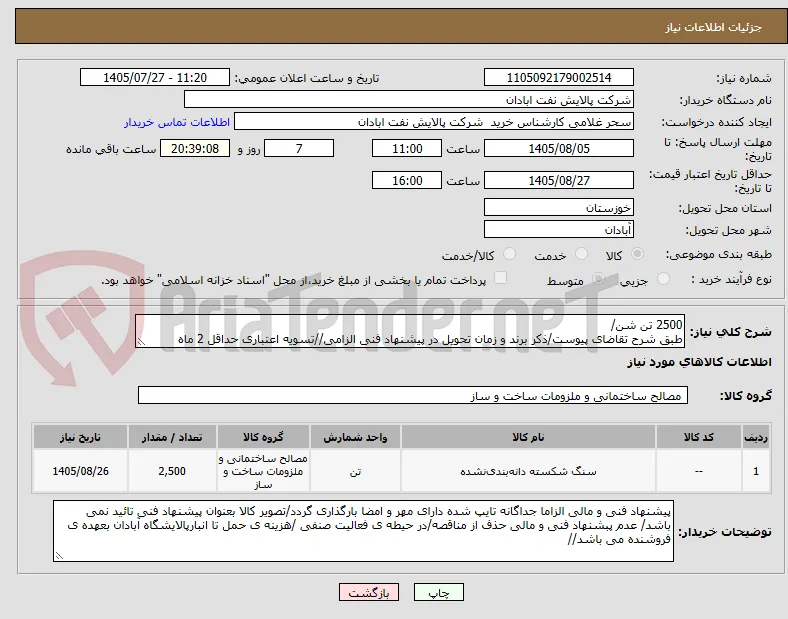Click the نام کالا column header
Screen dimensions: 788x619
(528, 437)
